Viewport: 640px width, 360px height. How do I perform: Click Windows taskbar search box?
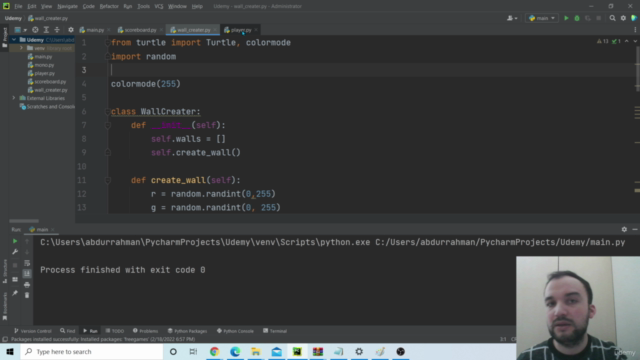pos(92,351)
